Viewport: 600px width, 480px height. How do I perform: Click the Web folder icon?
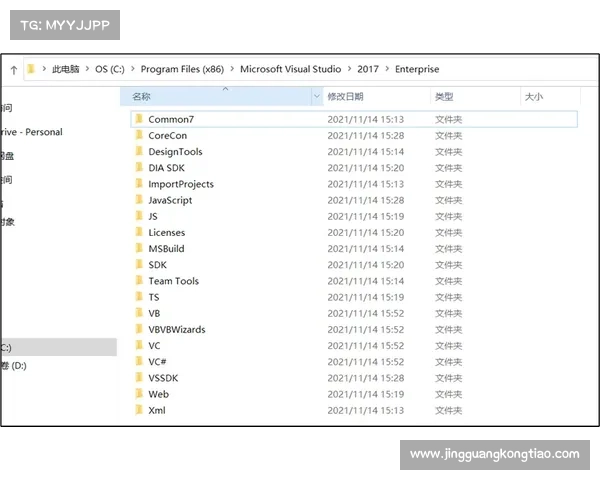point(139,394)
